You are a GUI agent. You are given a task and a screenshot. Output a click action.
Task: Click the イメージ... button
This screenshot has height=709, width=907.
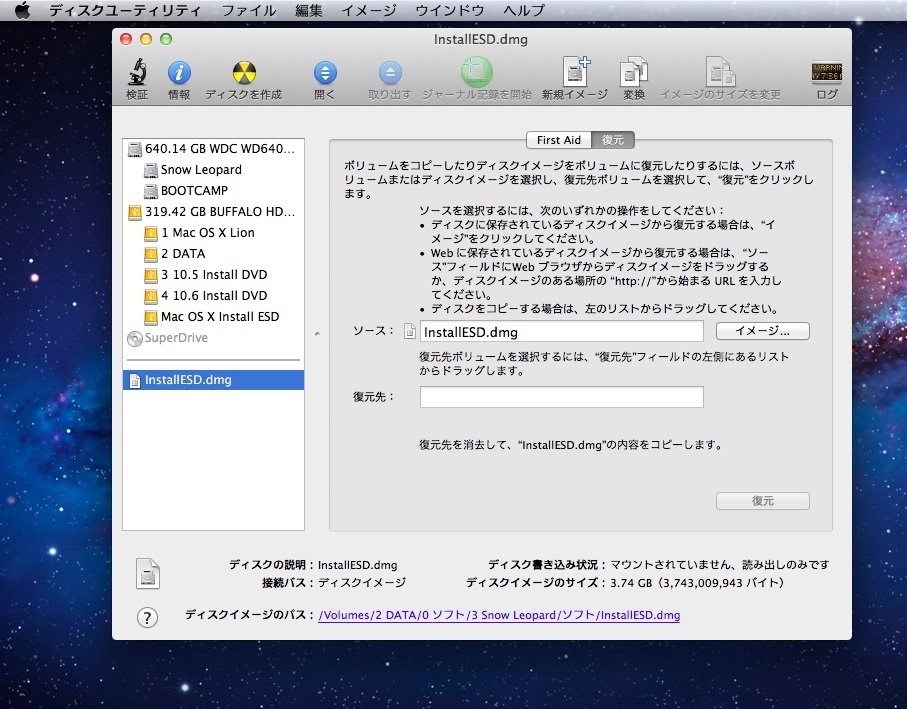click(762, 331)
